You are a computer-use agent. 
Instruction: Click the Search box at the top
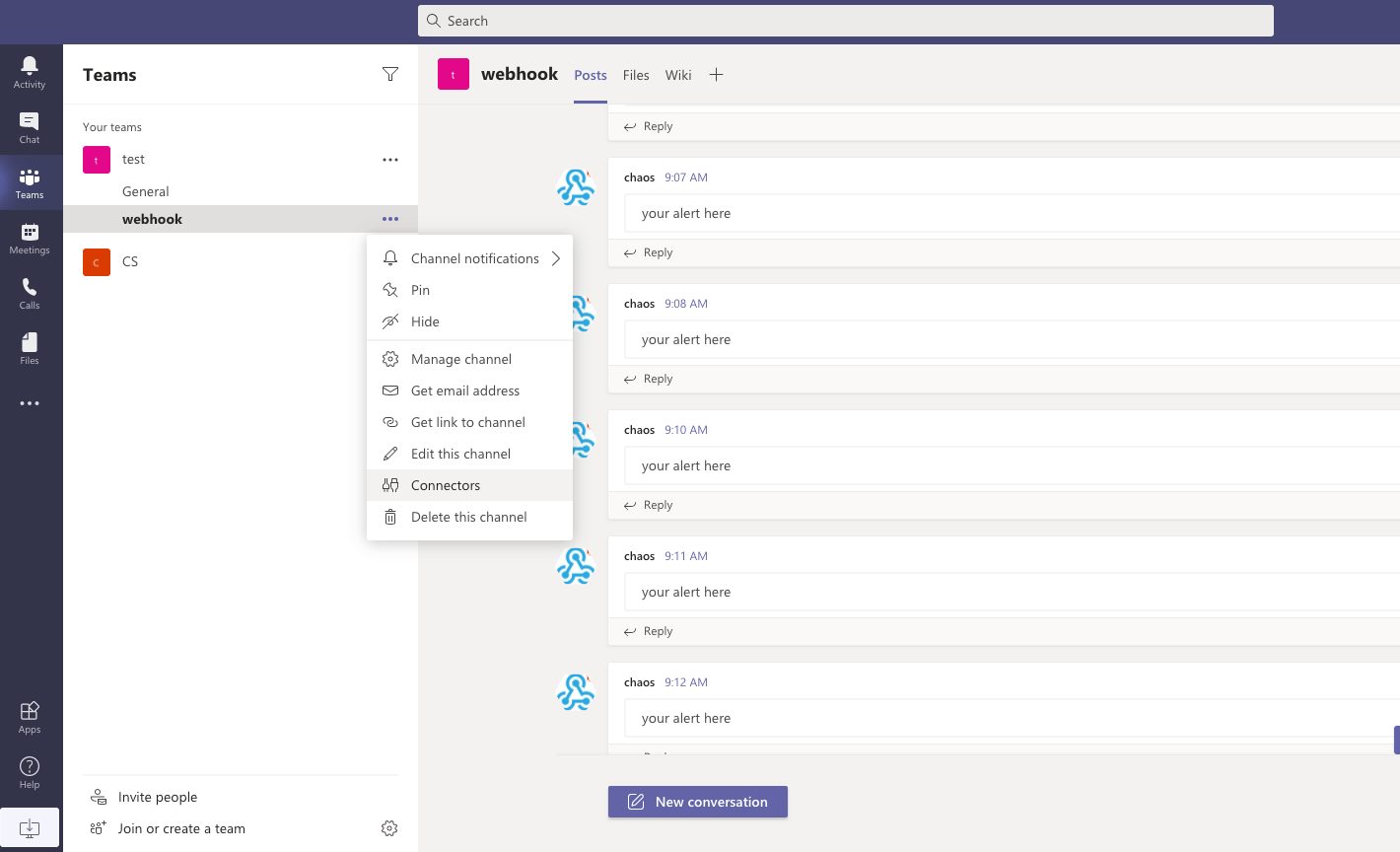(846, 20)
